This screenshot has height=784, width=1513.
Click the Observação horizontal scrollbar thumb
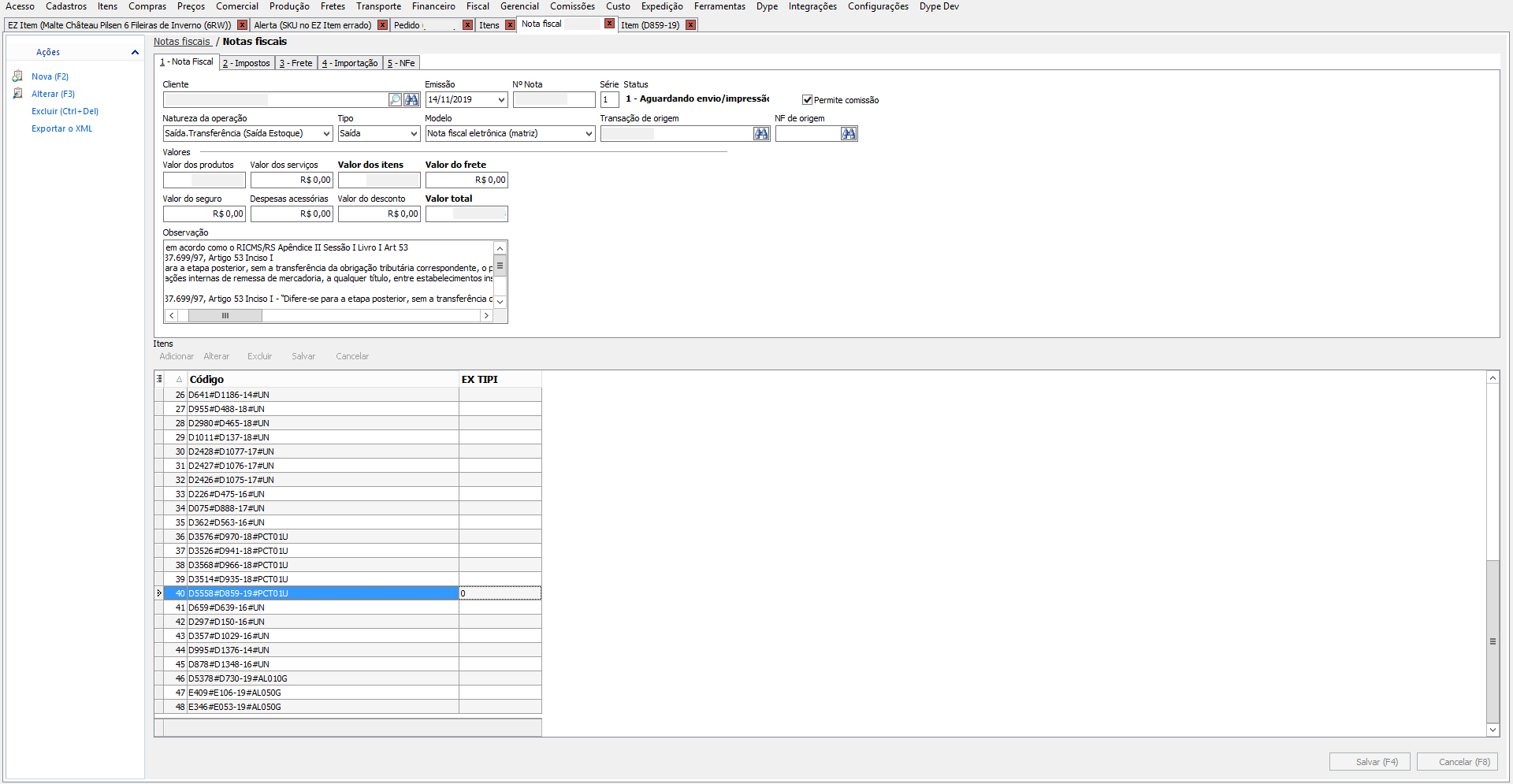(x=225, y=315)
